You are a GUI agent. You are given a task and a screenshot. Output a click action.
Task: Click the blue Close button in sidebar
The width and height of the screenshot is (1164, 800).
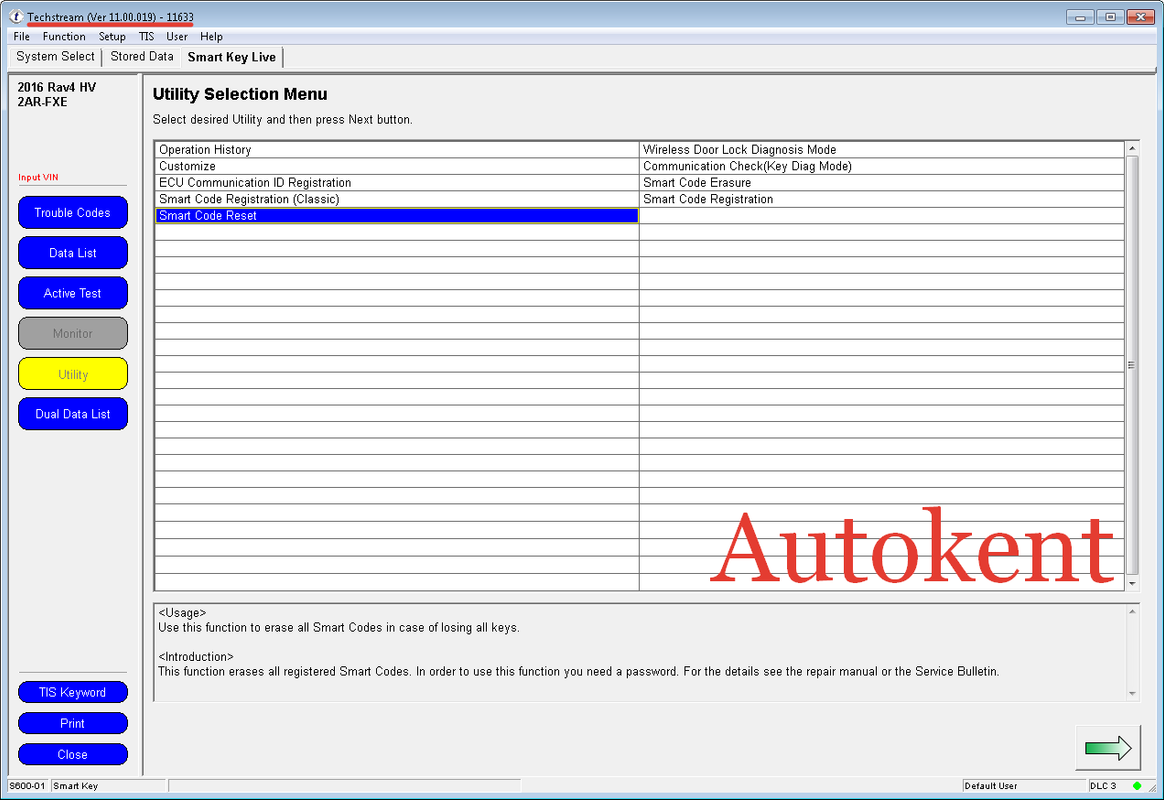coord(73,755)
